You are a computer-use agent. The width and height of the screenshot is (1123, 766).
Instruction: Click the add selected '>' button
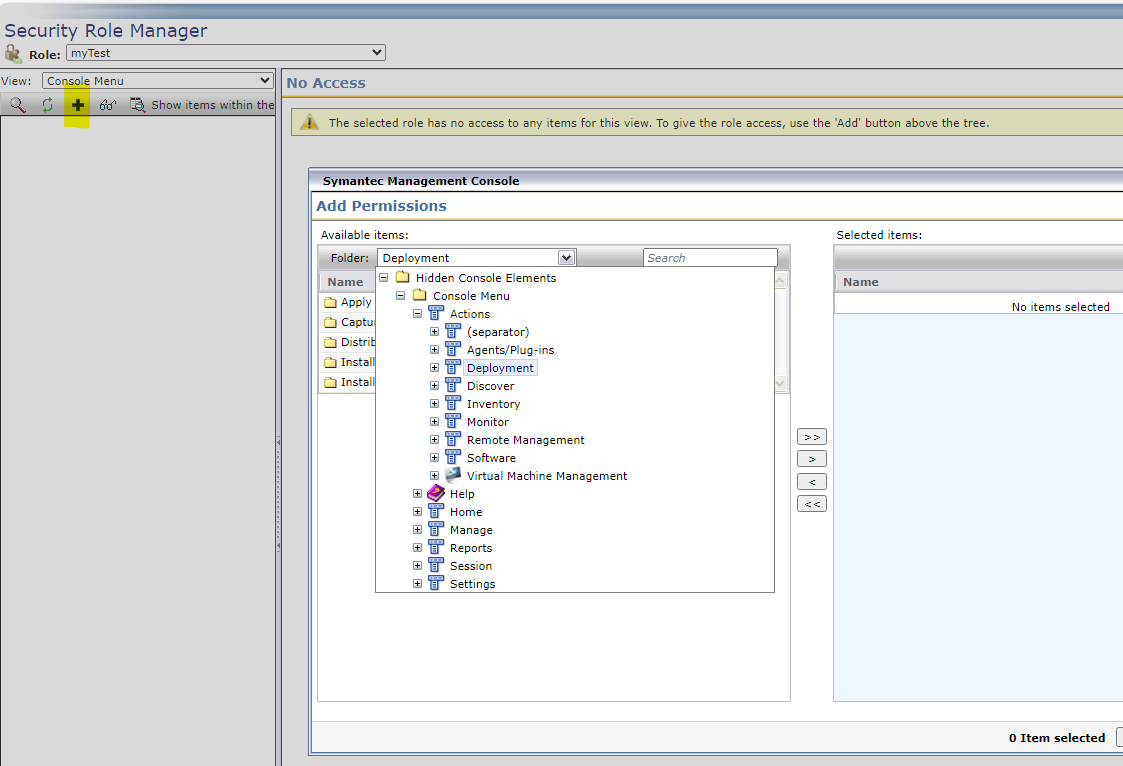812,459
